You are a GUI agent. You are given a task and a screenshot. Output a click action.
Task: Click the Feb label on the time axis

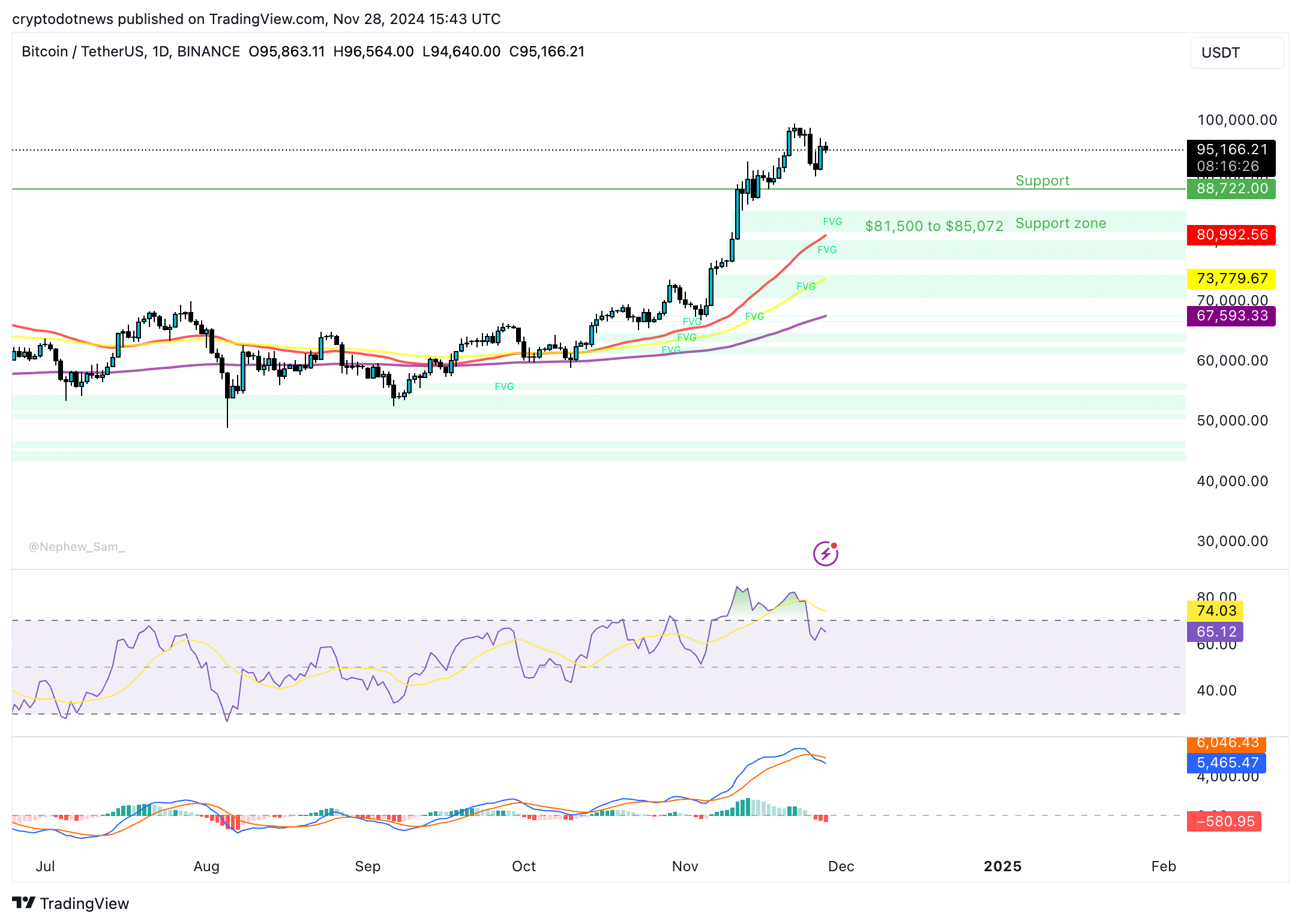click(1164, 866)
